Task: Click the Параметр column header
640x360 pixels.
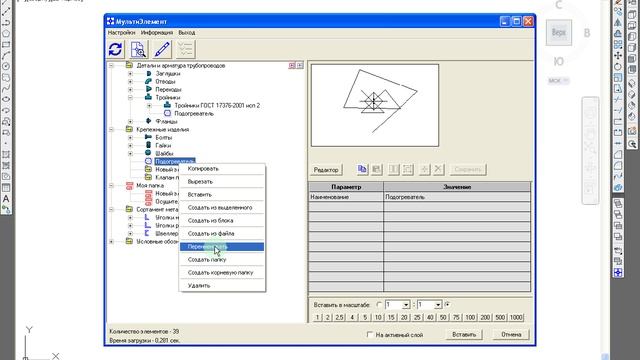Action: [346, 187]
